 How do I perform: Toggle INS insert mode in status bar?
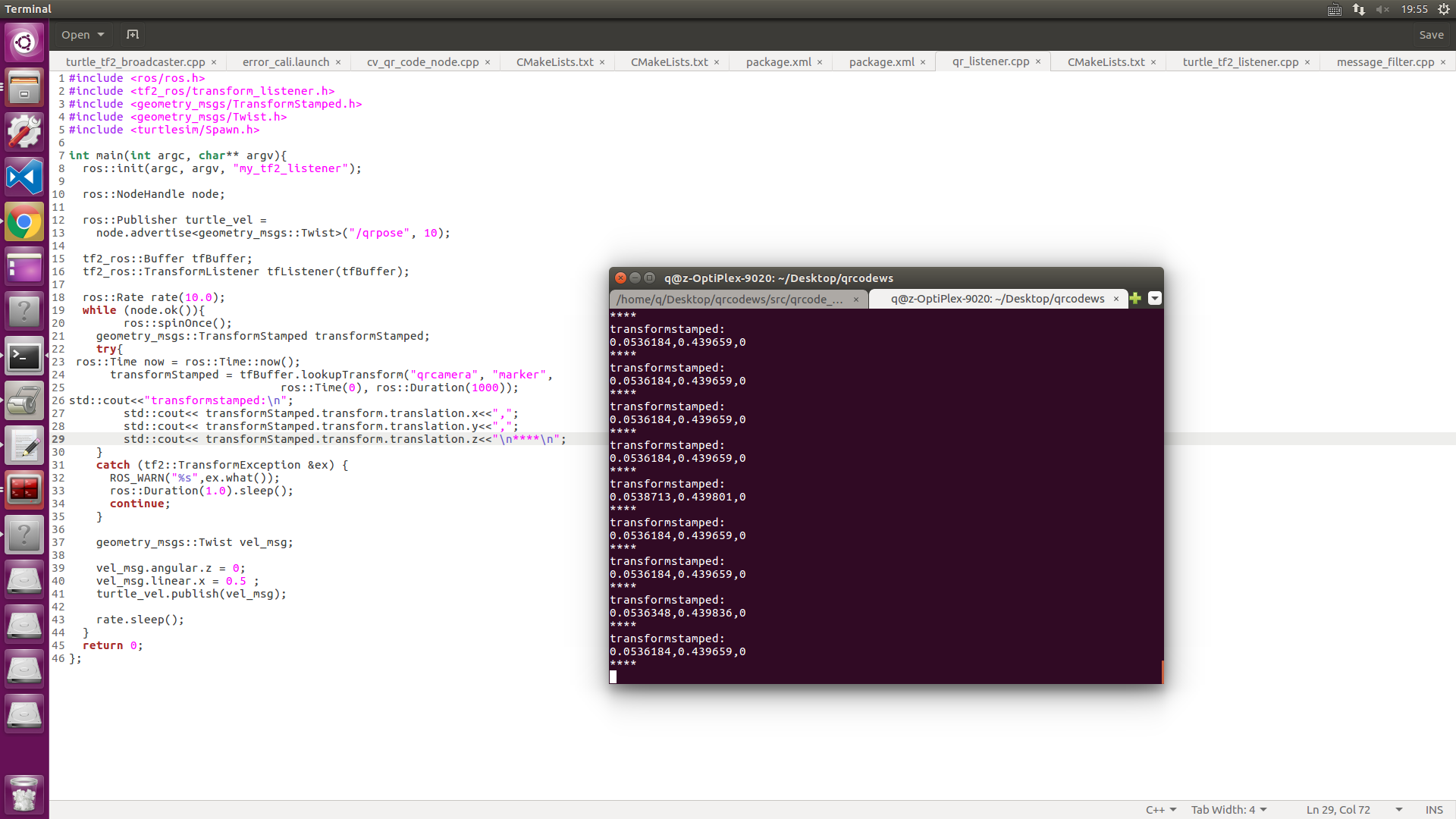tap(1433, 810)
